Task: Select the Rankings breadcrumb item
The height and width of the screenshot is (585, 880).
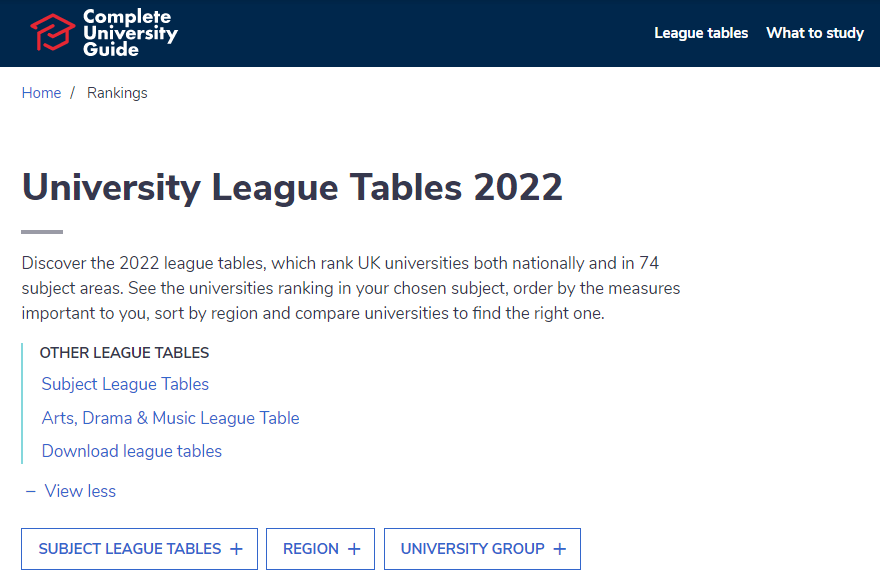Action: 117,93
